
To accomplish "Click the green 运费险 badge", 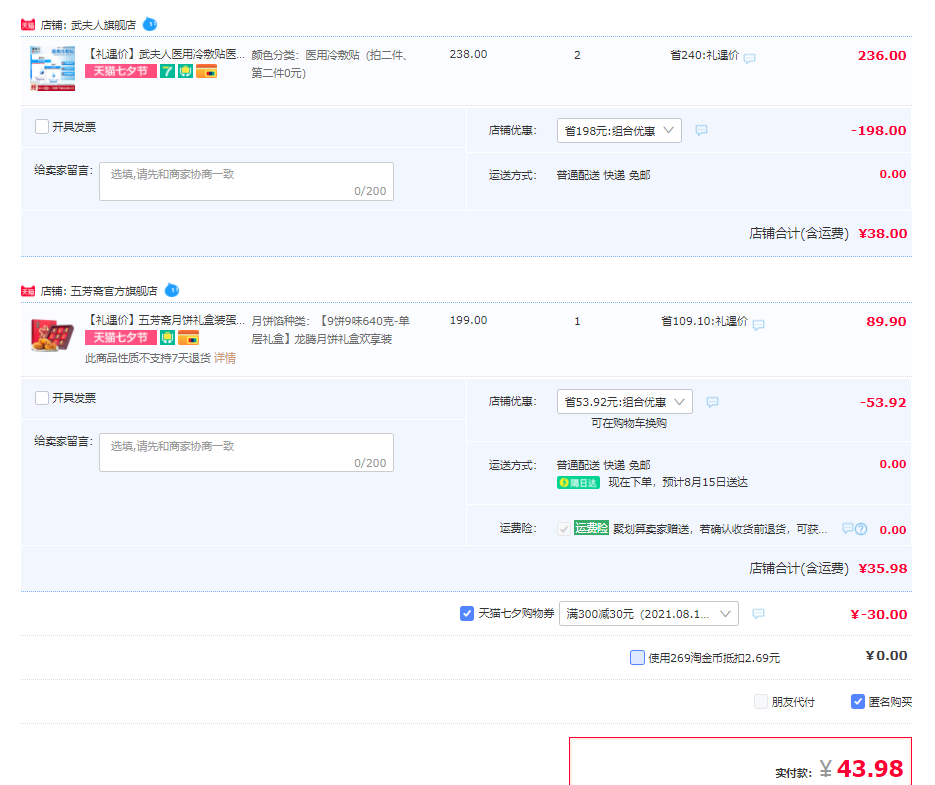I will click(x=592, y=528).
